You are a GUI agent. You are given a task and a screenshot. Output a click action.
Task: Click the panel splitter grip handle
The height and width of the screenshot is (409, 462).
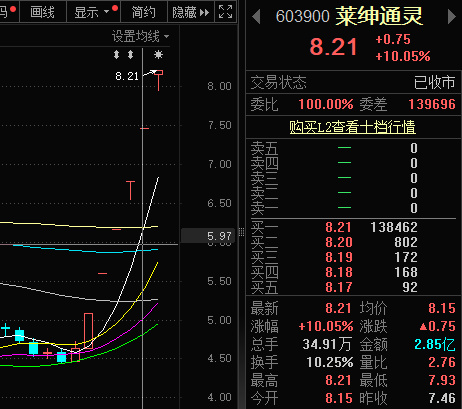242,232
